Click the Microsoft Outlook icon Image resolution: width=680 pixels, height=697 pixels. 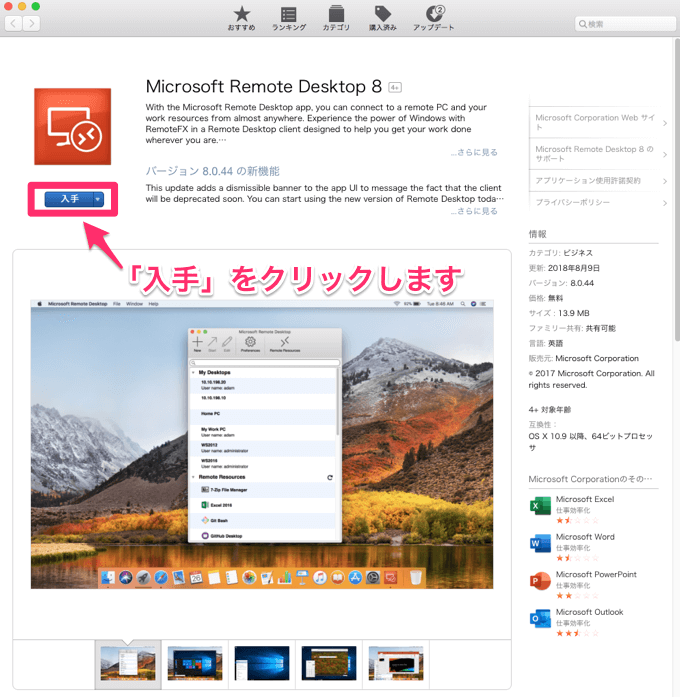[x=540, y=619]
